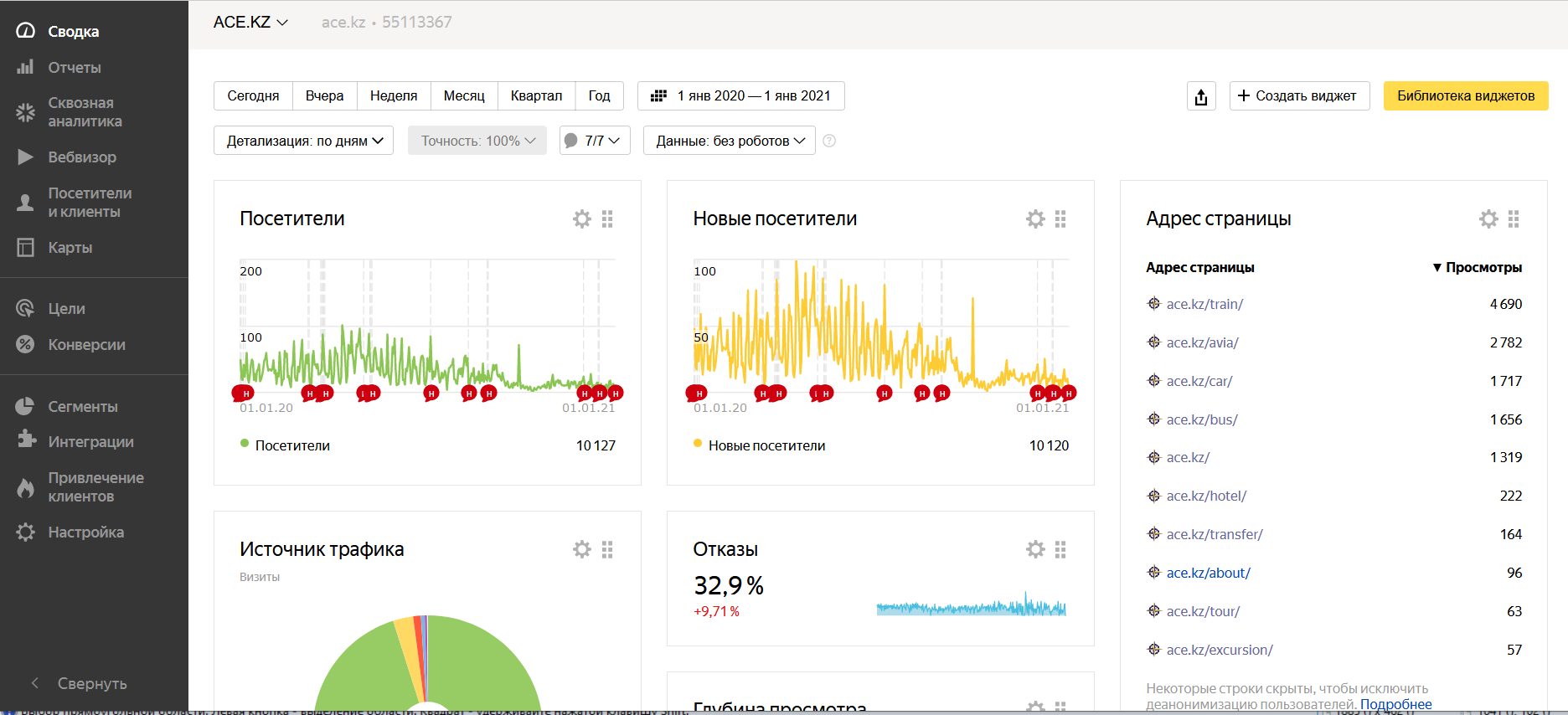Click the Посетители total 10 127
Screen dimensions: 1568x715
(596, 445)
